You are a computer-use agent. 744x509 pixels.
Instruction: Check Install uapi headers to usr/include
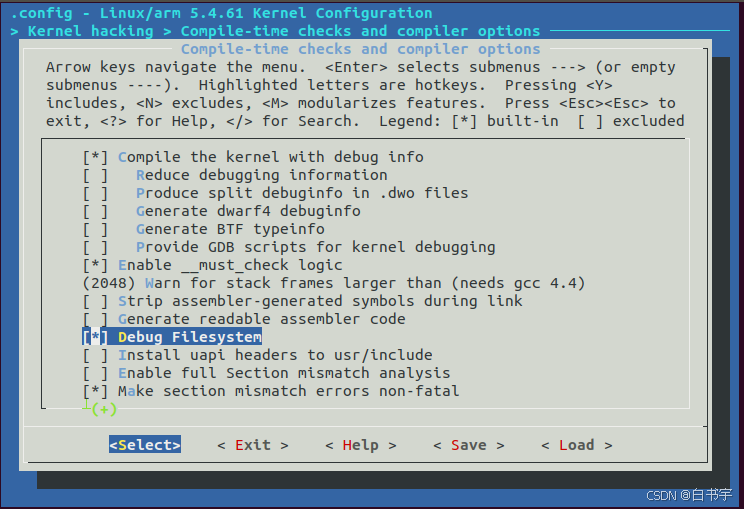pyautogui.click(x=95, y=355)
